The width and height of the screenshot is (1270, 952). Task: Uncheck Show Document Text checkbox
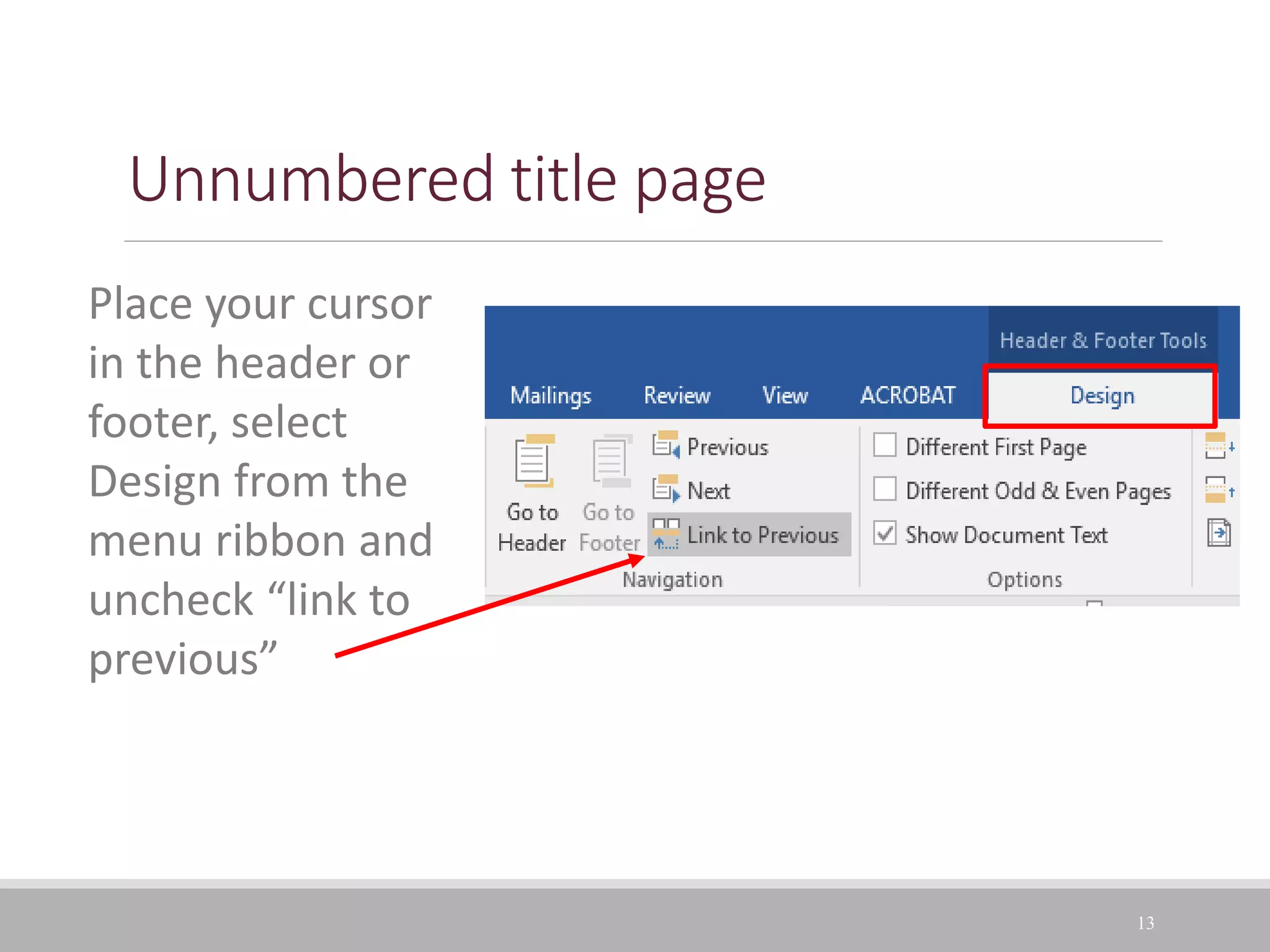pos(885,533)
